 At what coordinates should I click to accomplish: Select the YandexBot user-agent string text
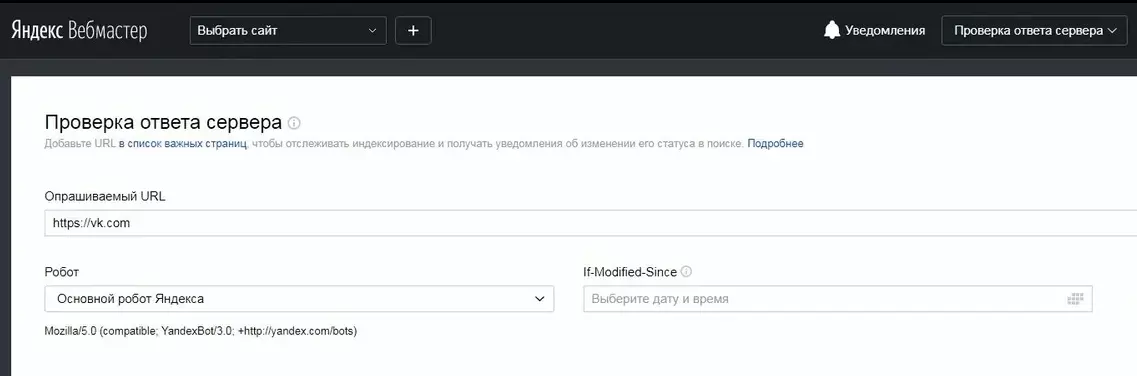click(201, 331)
